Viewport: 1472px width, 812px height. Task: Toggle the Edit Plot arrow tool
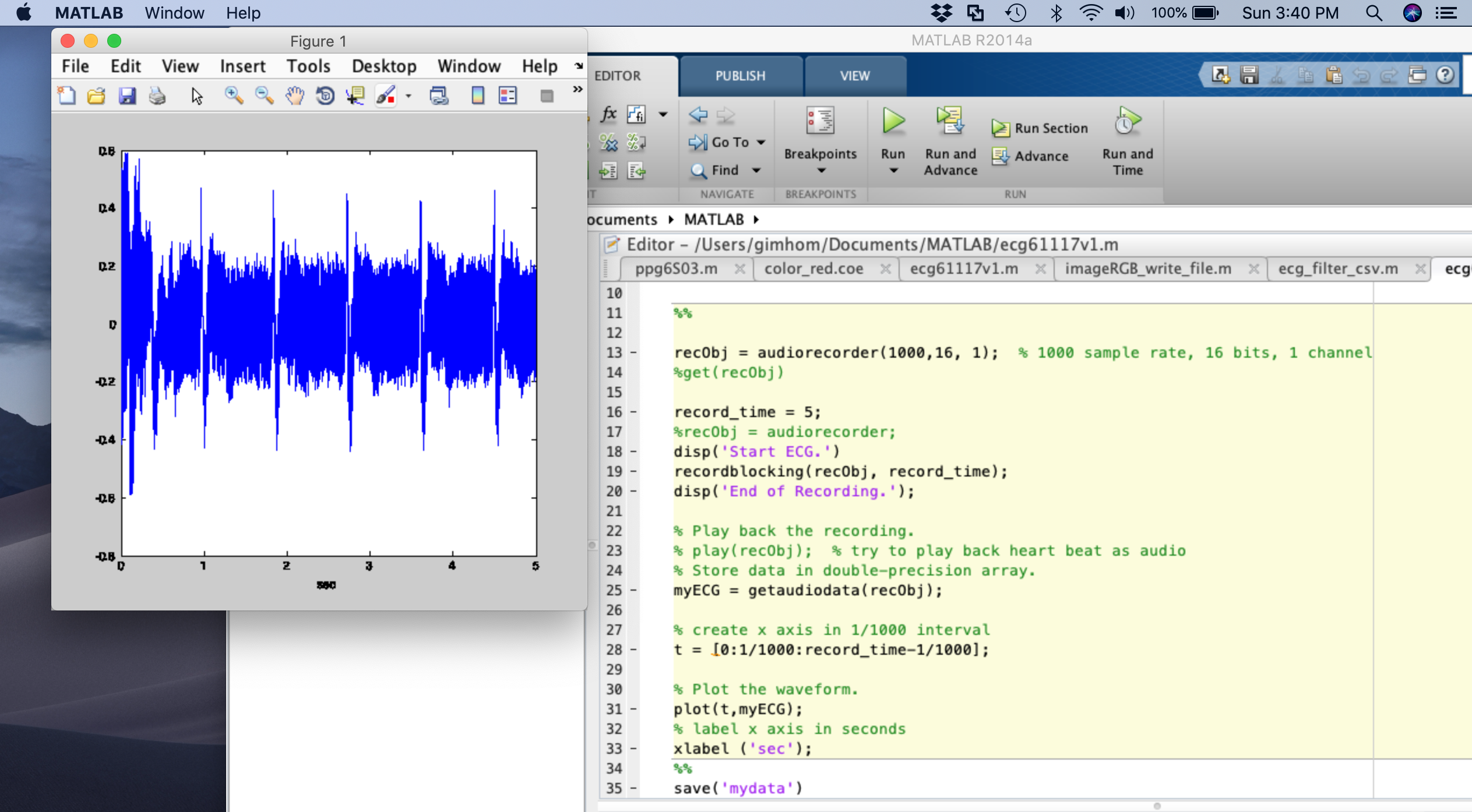click(x=197, y=96)
